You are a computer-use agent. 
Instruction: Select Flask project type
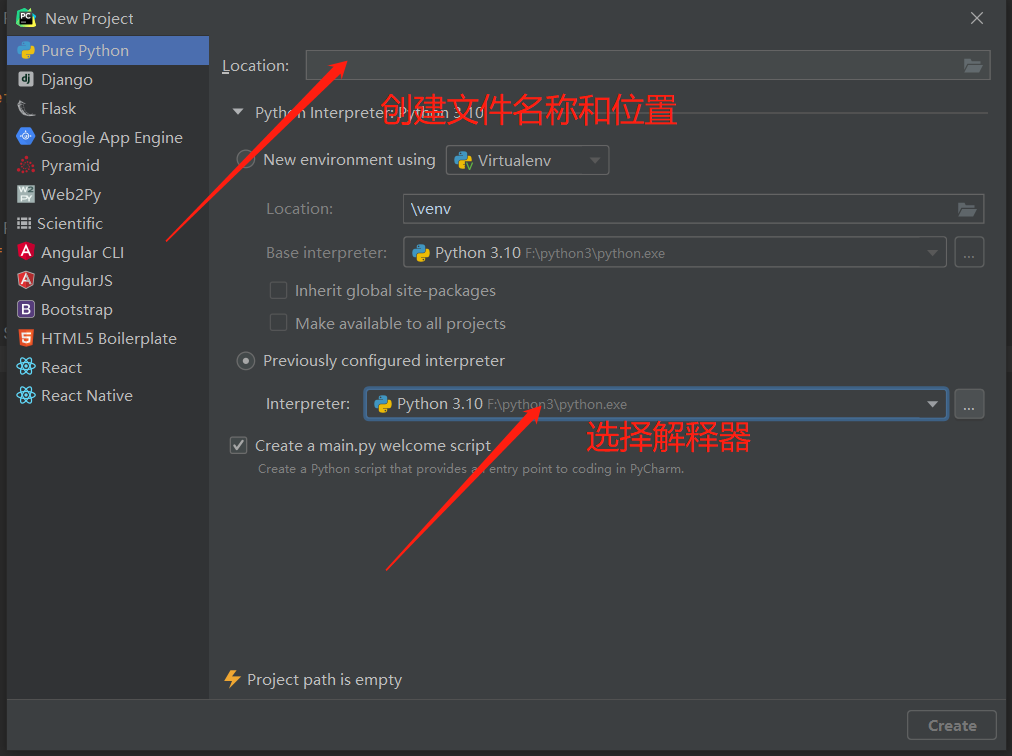tap(108, 108)
